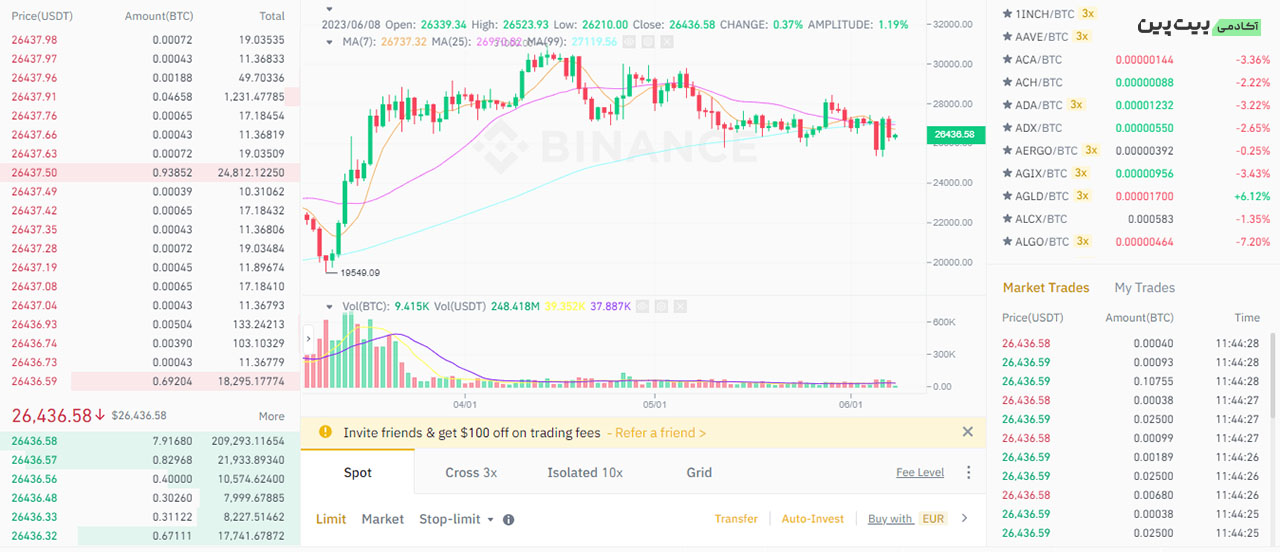This screenshot has width=1280, height=552.
Task: Select bid price 26436.58 in order book
Action: [34, 441]
